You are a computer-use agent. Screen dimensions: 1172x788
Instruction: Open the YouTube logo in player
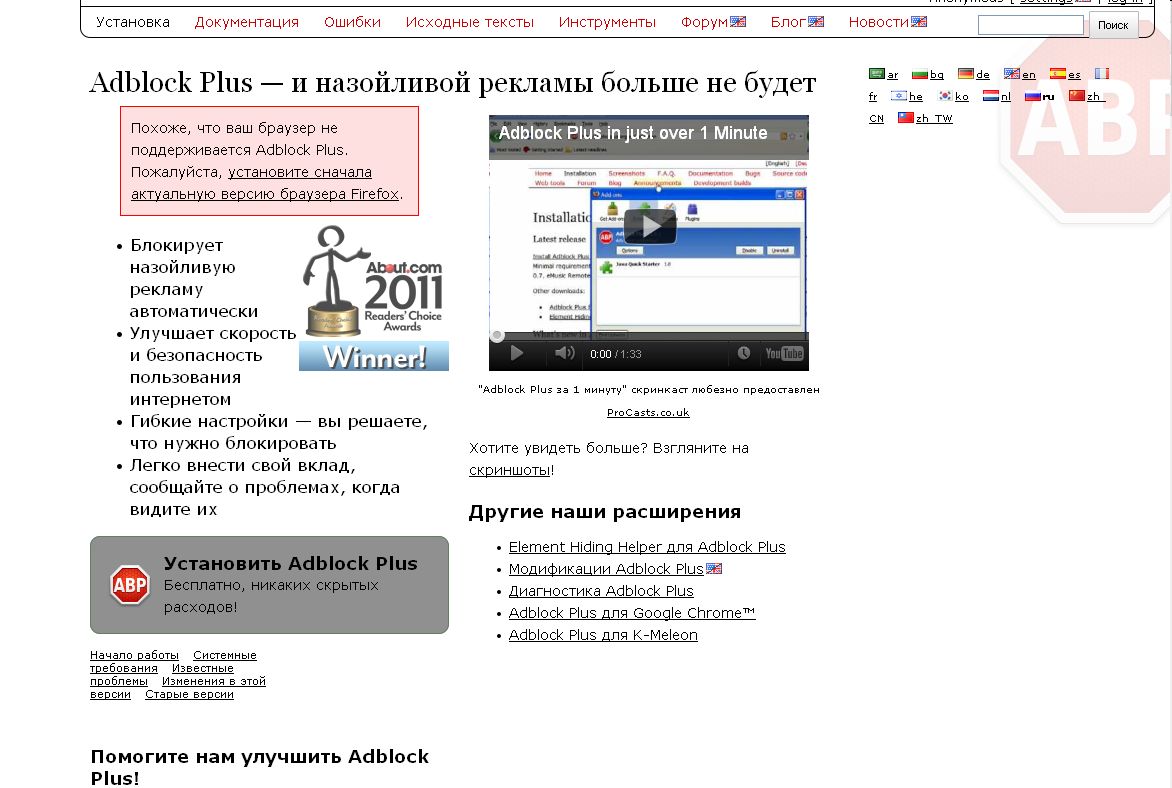tap(784, 354)
